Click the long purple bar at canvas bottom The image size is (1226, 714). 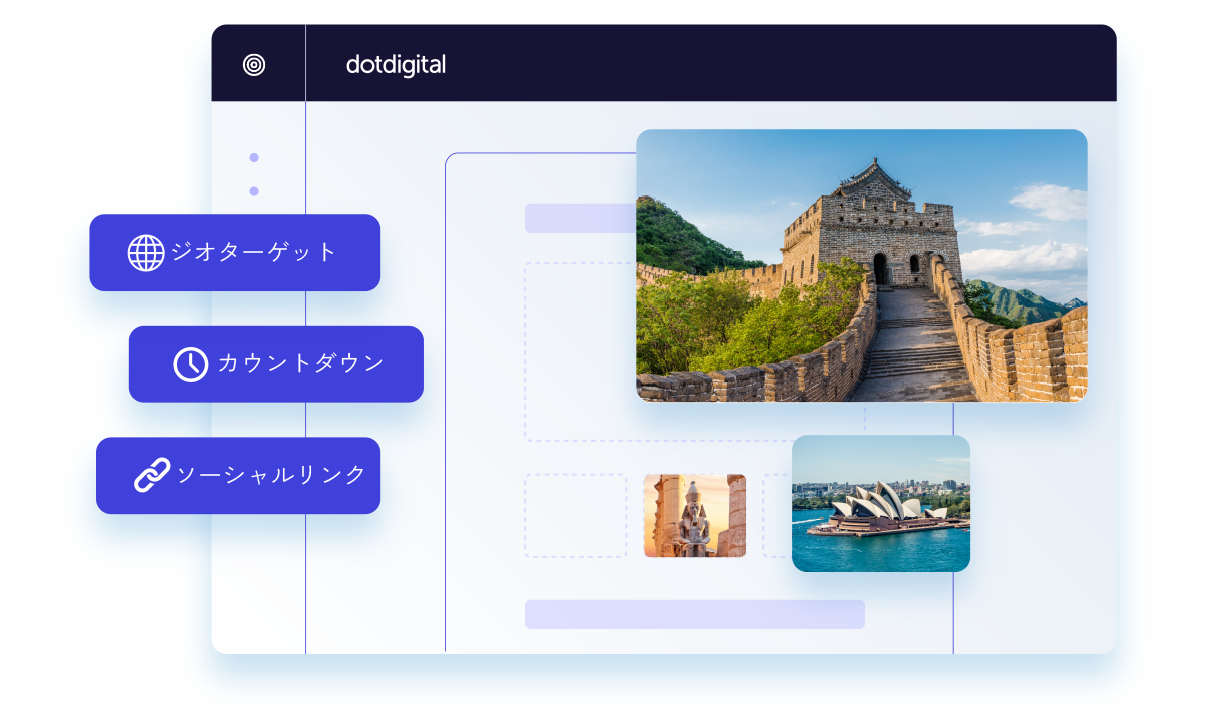pos(694,614)
